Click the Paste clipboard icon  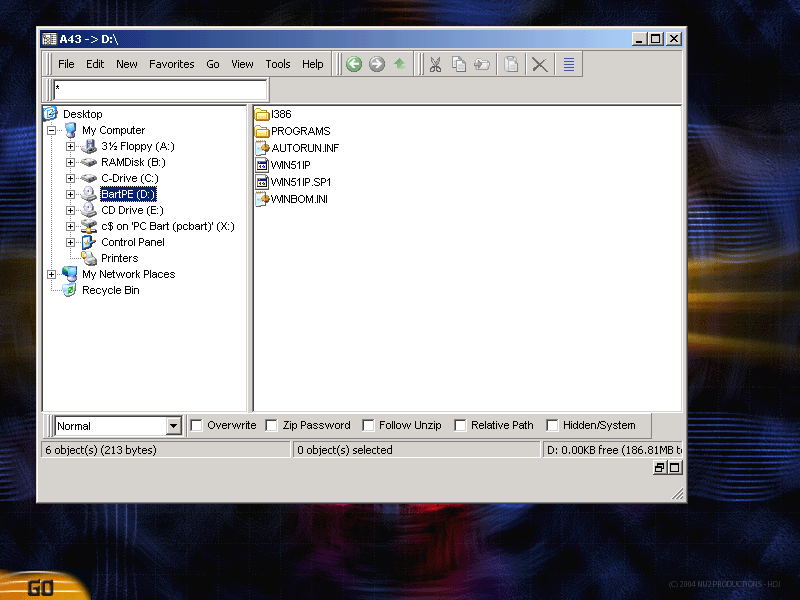[511, 64]
